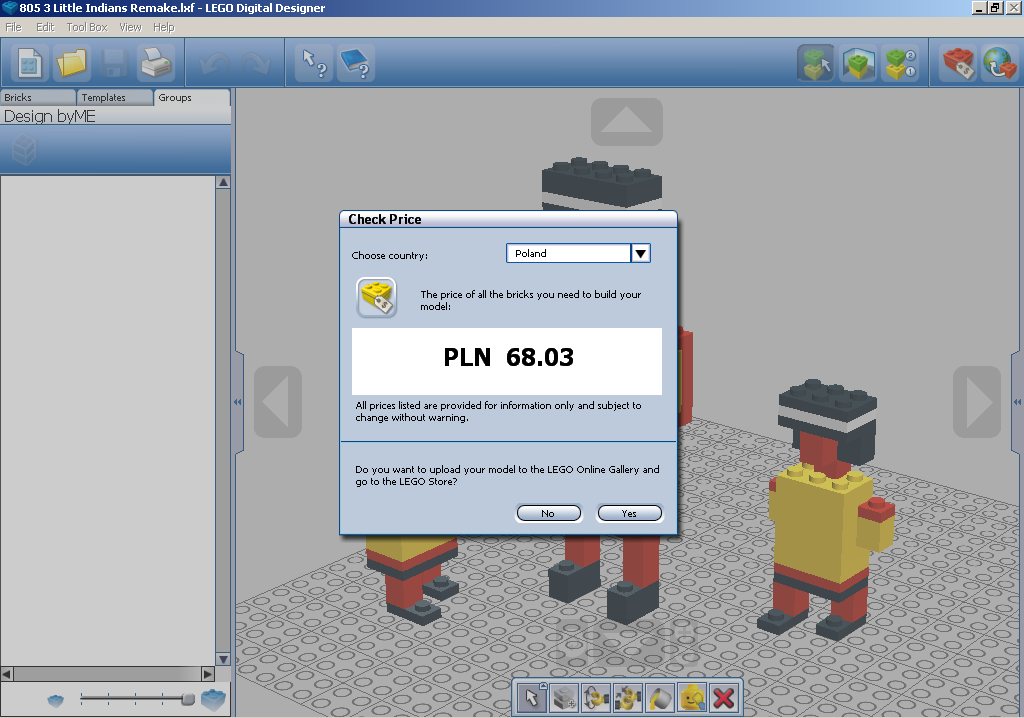Image resolution: width=1024 pixels, height=718 pixels.
Task: Restore the application window size
Action: click(x=995, y=8)
